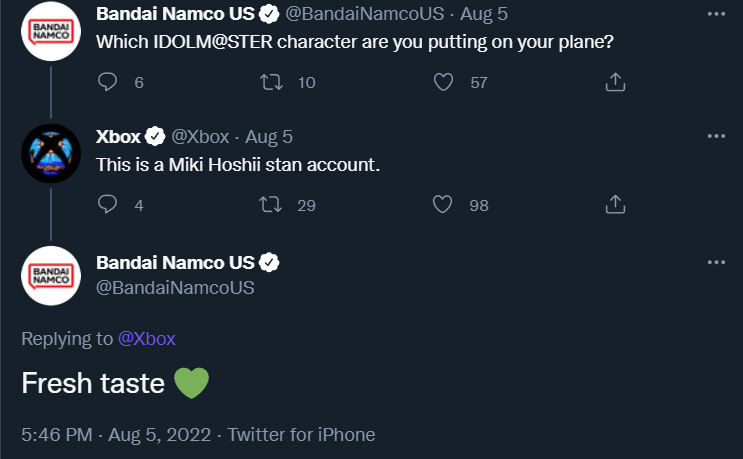Open more options on first Bandai Namco tweet
743x459 pixels.
716,14
